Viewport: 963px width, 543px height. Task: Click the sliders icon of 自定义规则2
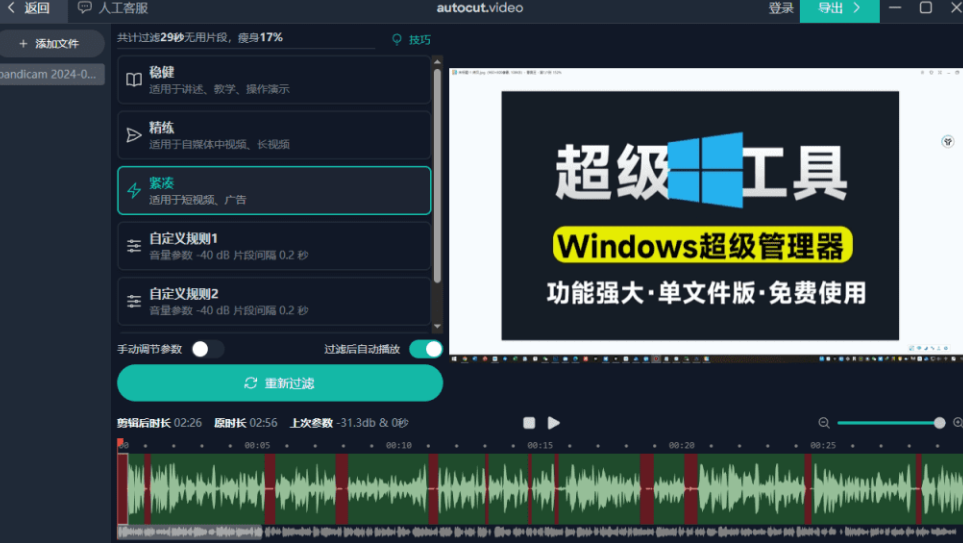[134, 301]
